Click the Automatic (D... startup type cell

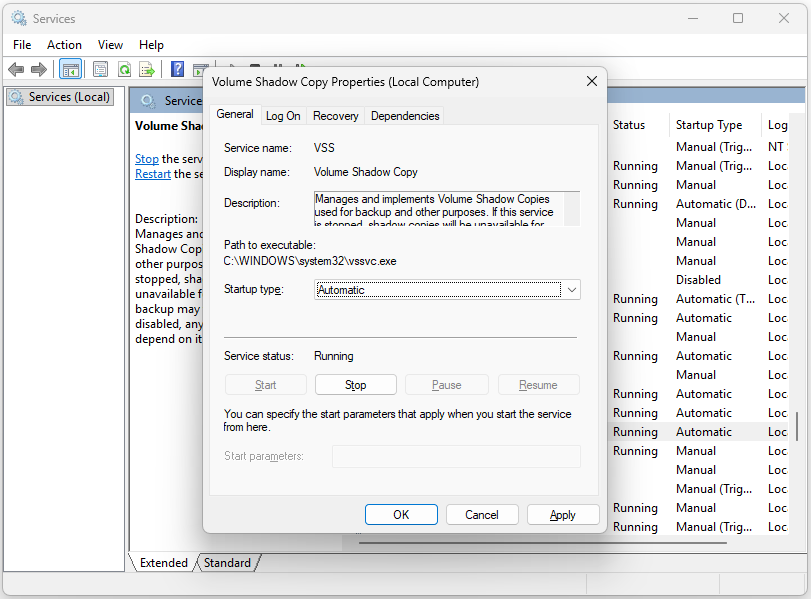pos(716,204)
